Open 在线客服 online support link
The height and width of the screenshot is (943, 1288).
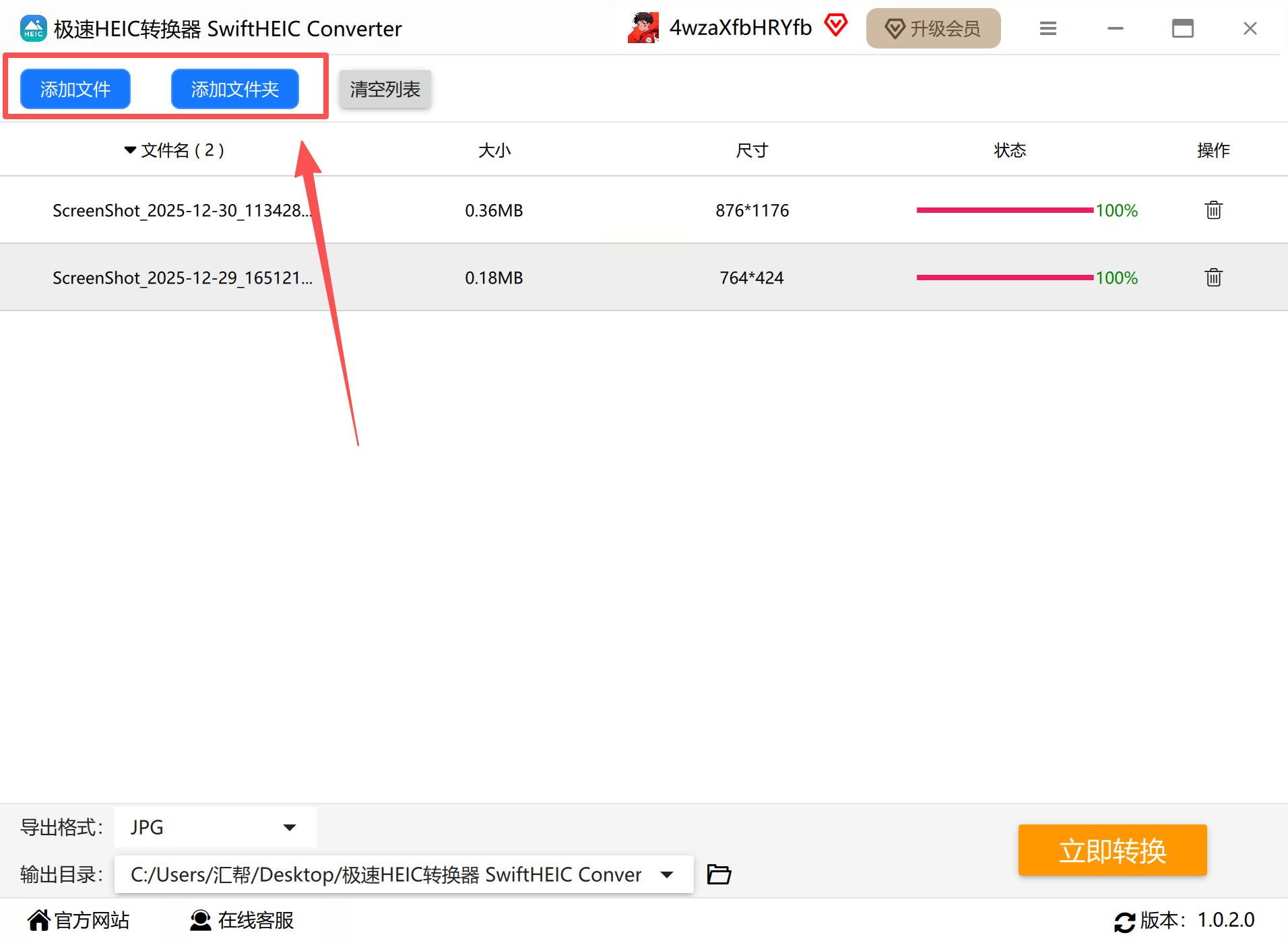243,920
